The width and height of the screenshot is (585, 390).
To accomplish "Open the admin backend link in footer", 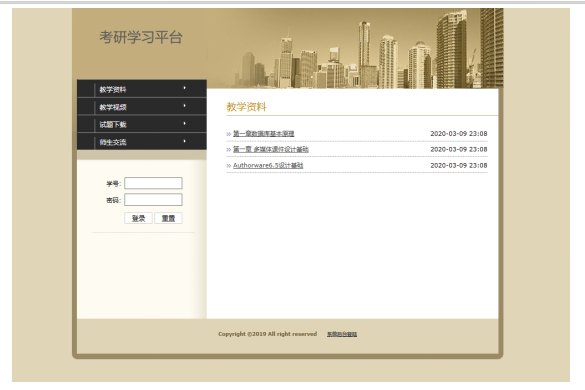I will coord(342,334).
